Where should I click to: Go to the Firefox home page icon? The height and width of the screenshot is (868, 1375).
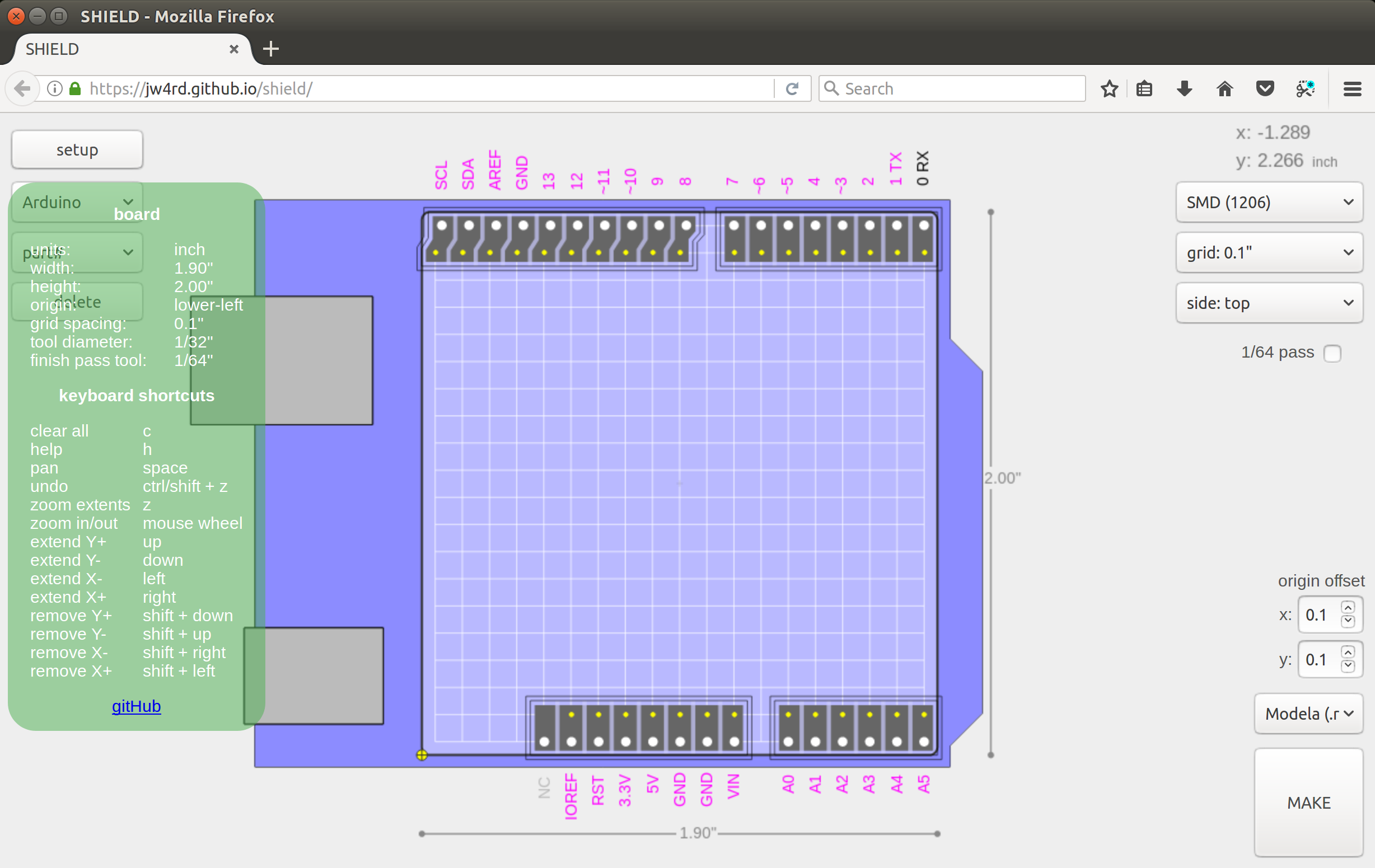(1224, 88)
